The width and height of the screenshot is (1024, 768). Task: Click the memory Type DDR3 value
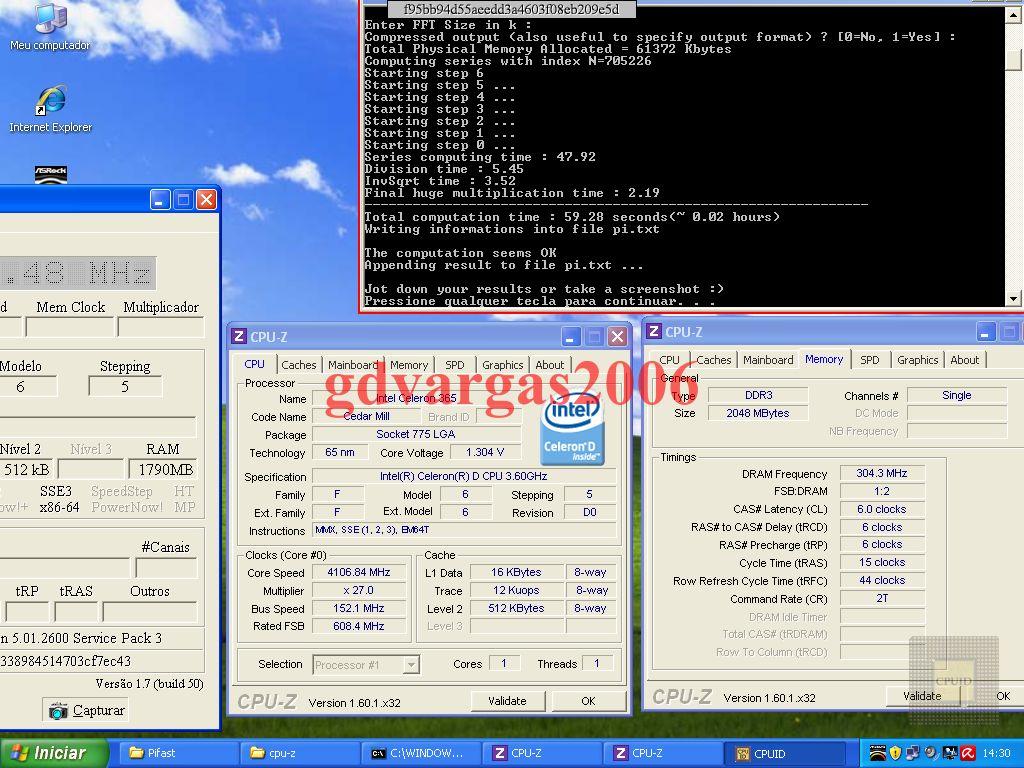758,395
